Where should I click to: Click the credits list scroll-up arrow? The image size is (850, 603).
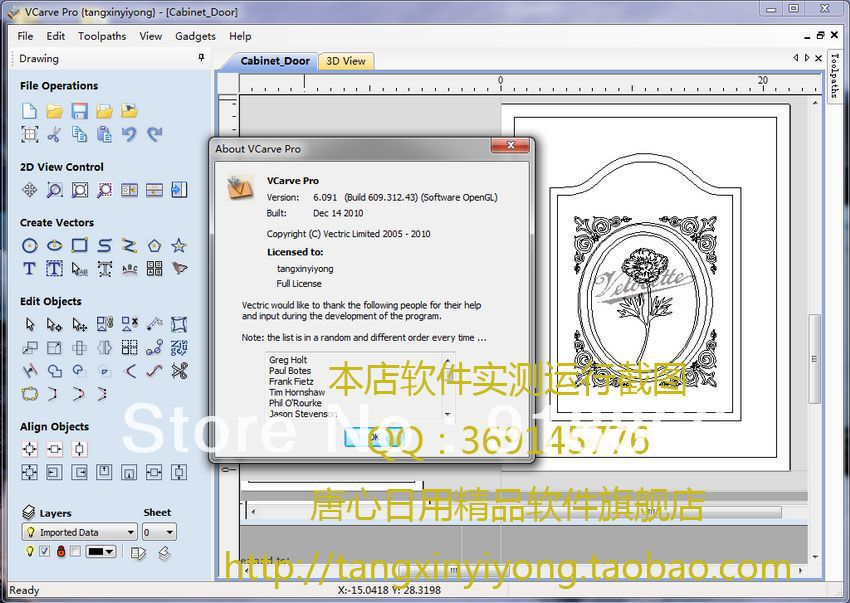pos(448,360)
